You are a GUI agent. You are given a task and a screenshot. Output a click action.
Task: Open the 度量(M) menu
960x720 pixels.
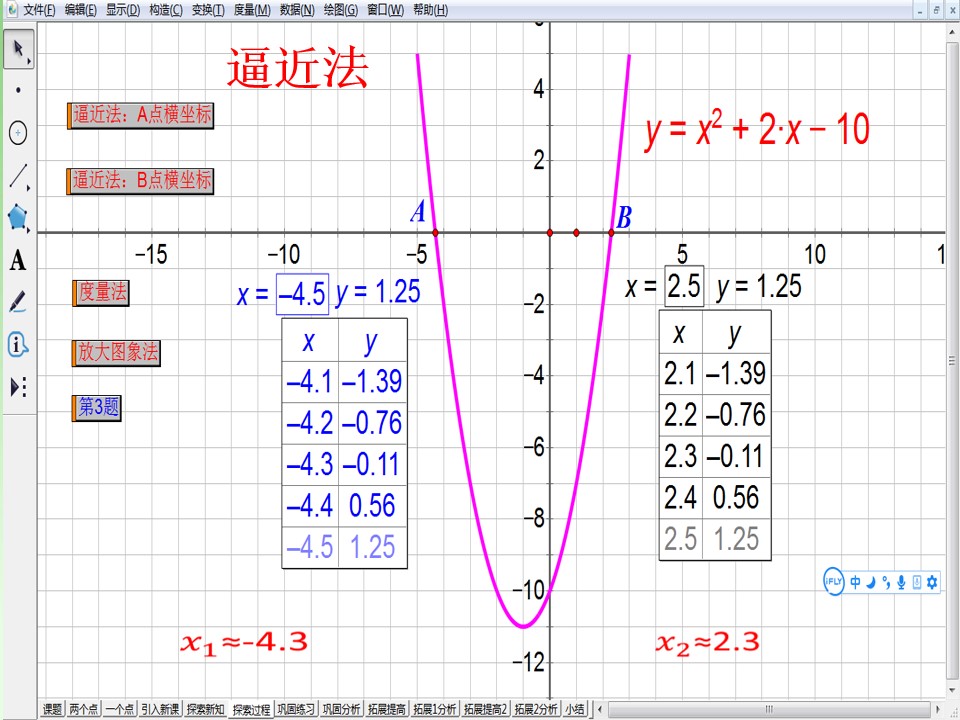click(x=252, y=10)
